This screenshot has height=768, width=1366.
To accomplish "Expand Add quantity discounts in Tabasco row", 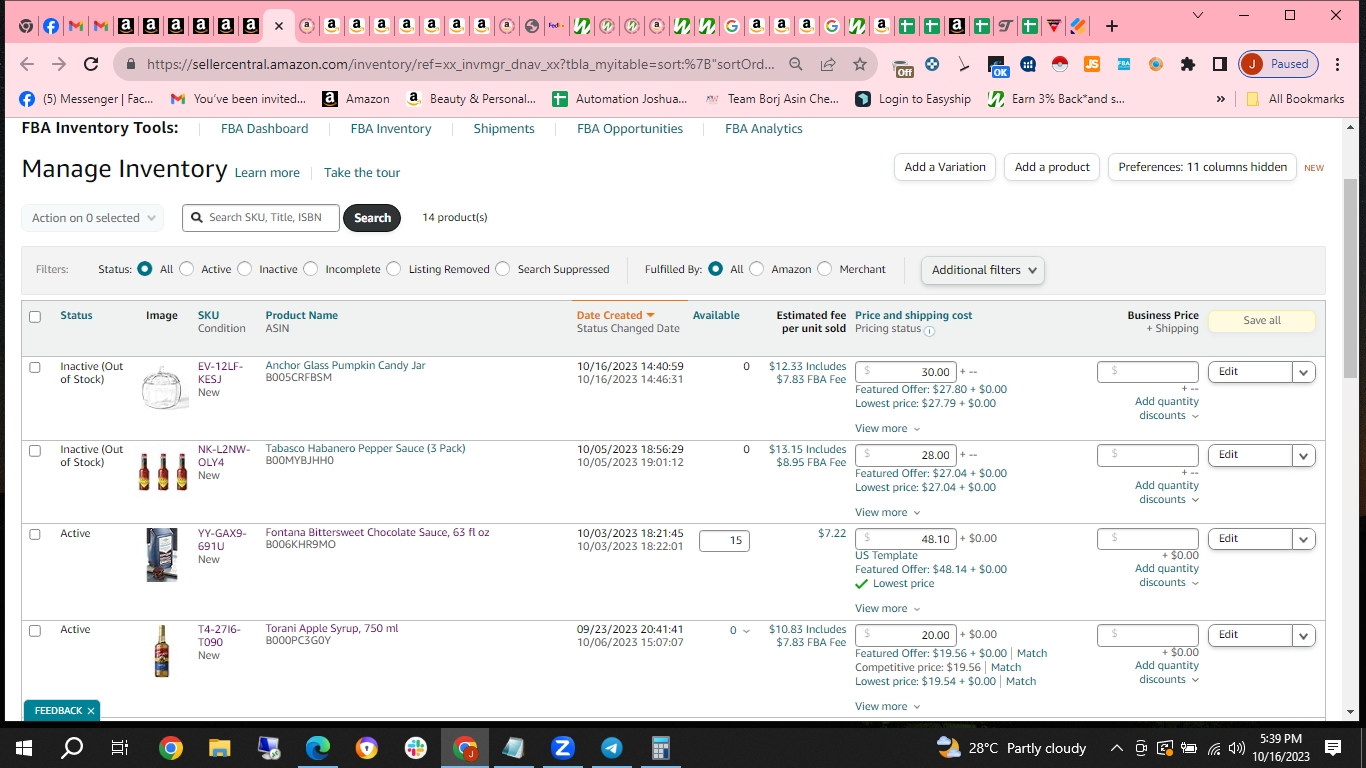I will pyautogui.click(x=1167, y=492).
